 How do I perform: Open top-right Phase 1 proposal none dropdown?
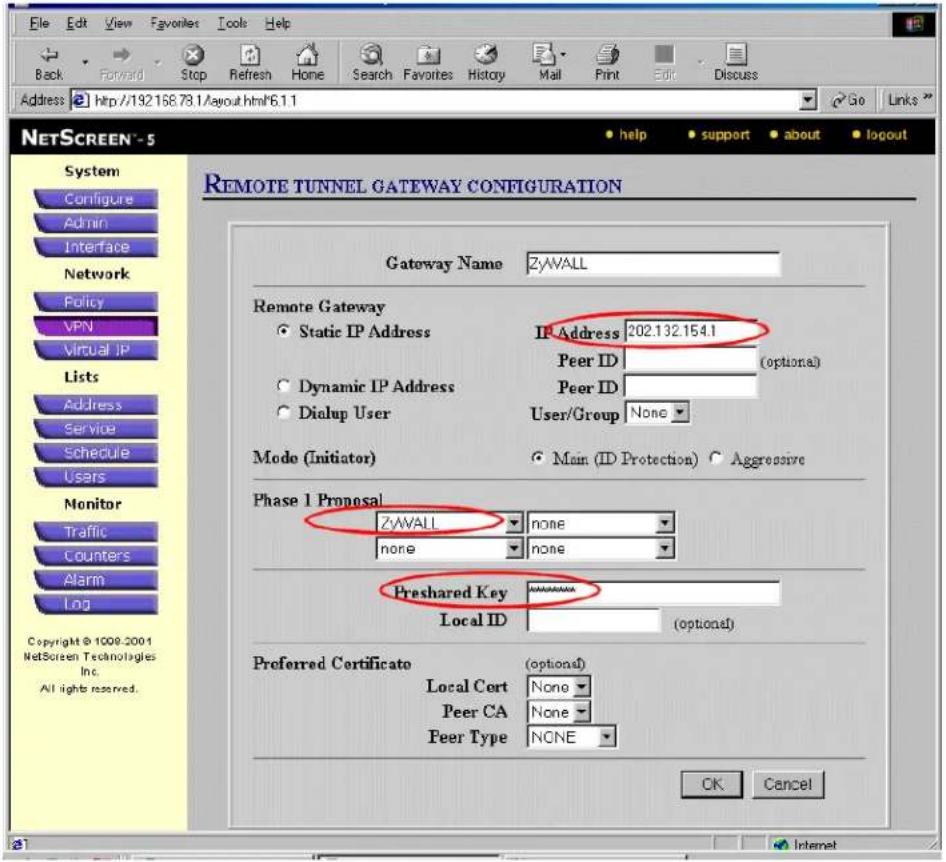click(x=664, y=523)
